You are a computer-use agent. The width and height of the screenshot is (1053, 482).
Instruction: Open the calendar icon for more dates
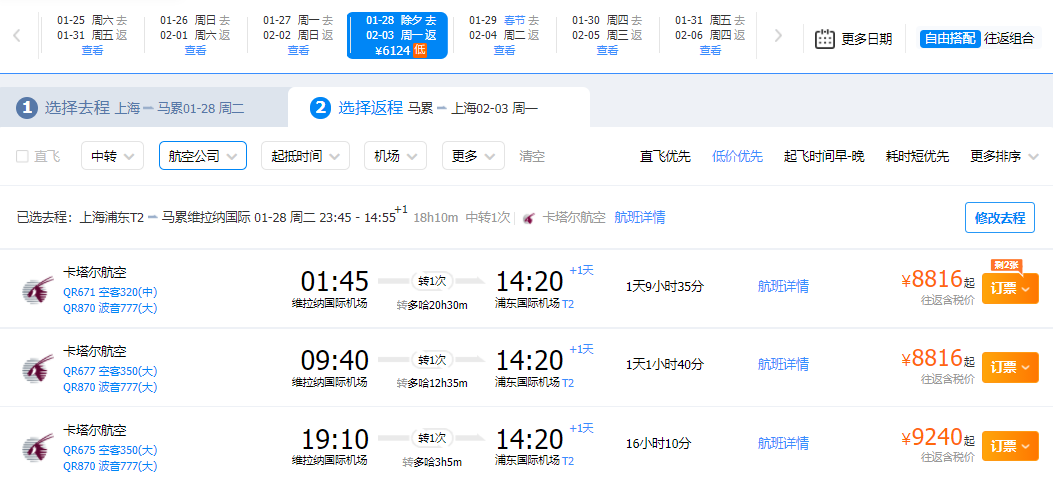tap(825, 39)
